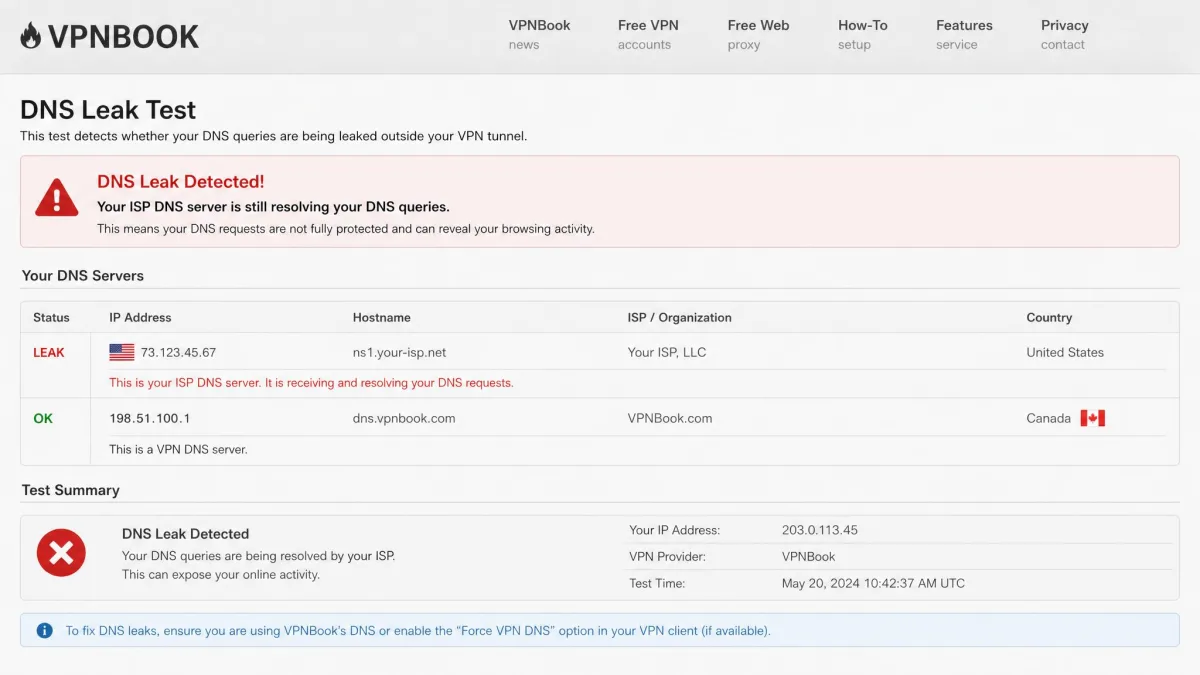Select IP address 73.123.45.67
This screenshot has height=675, width=1200.
178,353
